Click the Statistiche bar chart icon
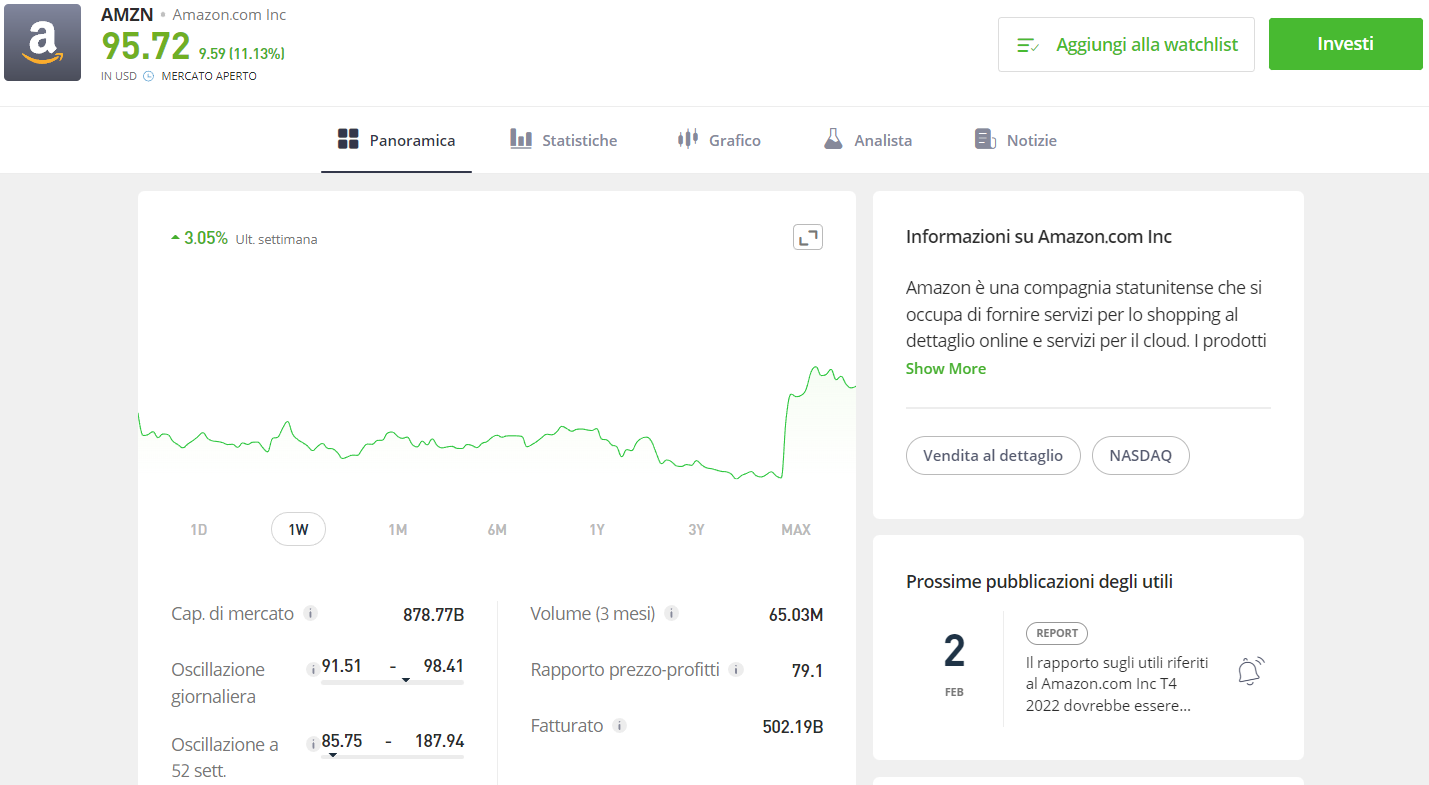The height and width of the screenshot is (785, 1429). (521, 139)
